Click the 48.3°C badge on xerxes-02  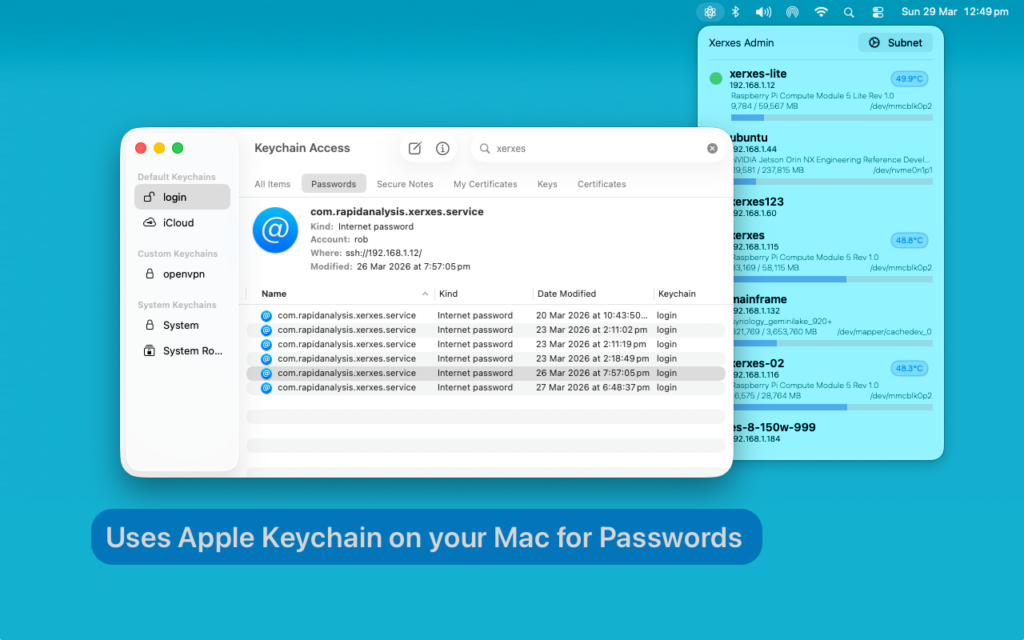point(909,368)
